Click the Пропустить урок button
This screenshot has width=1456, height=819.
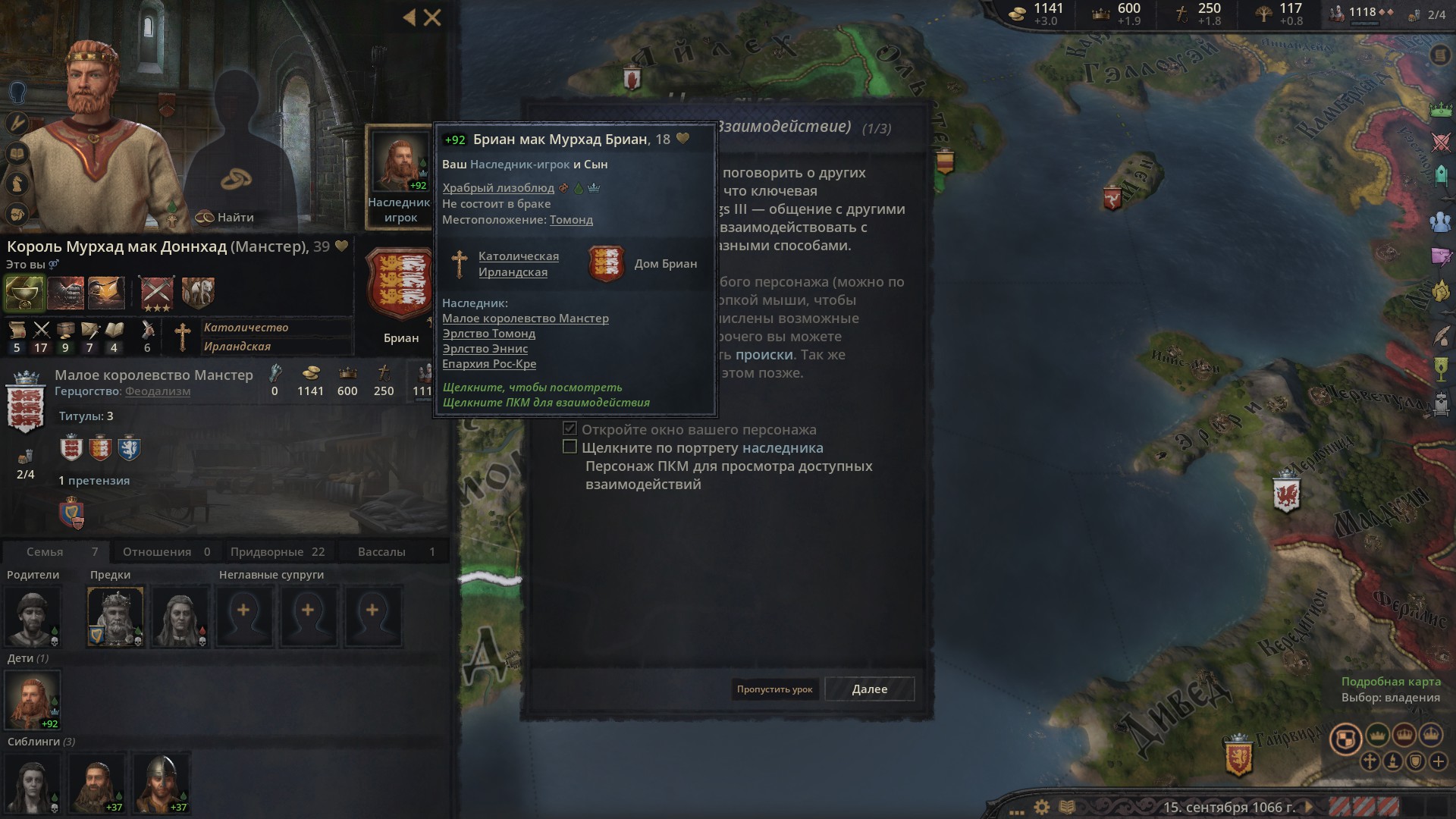click(774, 689)
